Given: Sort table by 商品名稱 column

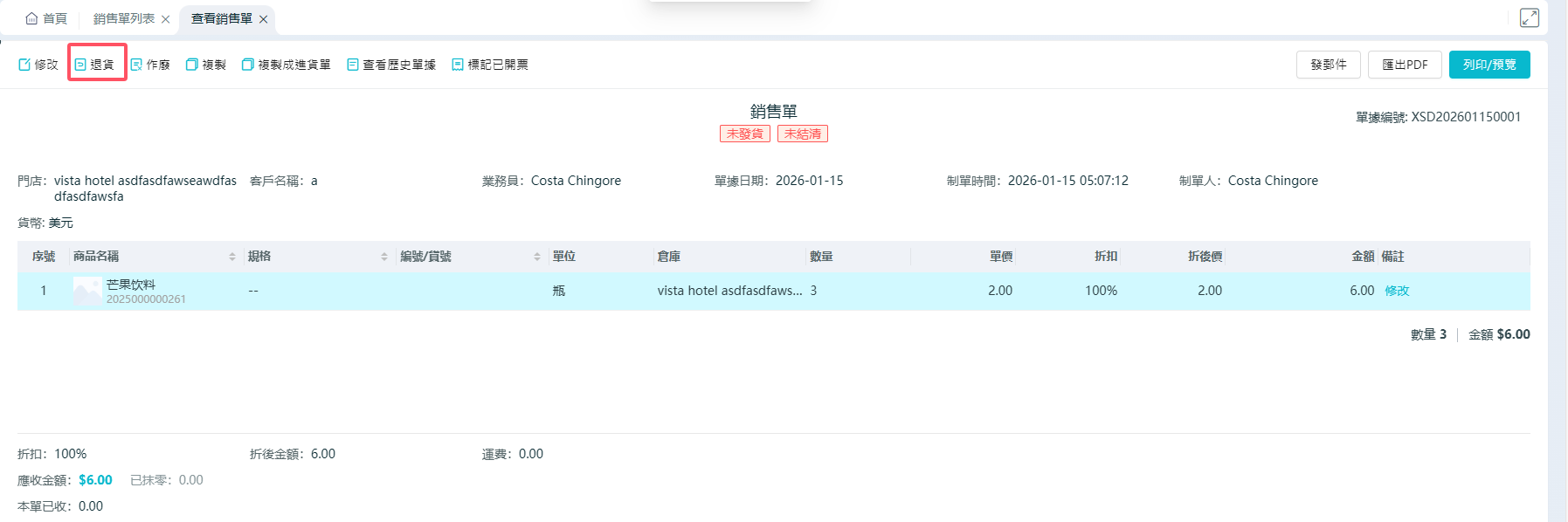Looking at the screenshot, I should point(232,257).
